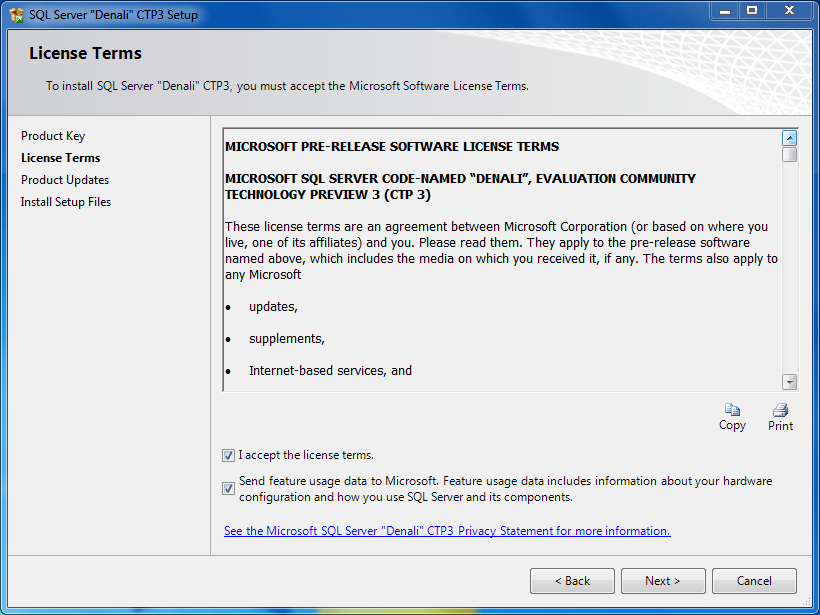Click the license text scrollbar down arrow
Screen dimensions: 820x615
point(789,382)
